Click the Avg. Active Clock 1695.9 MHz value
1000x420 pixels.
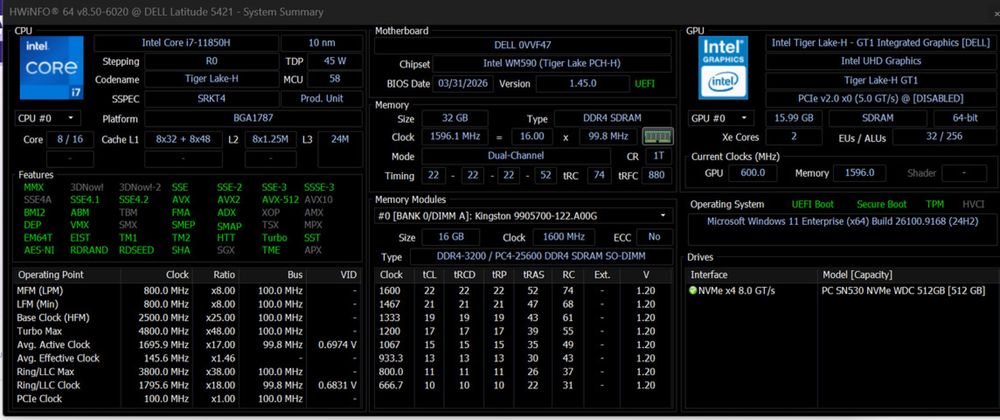coord(165,344)
